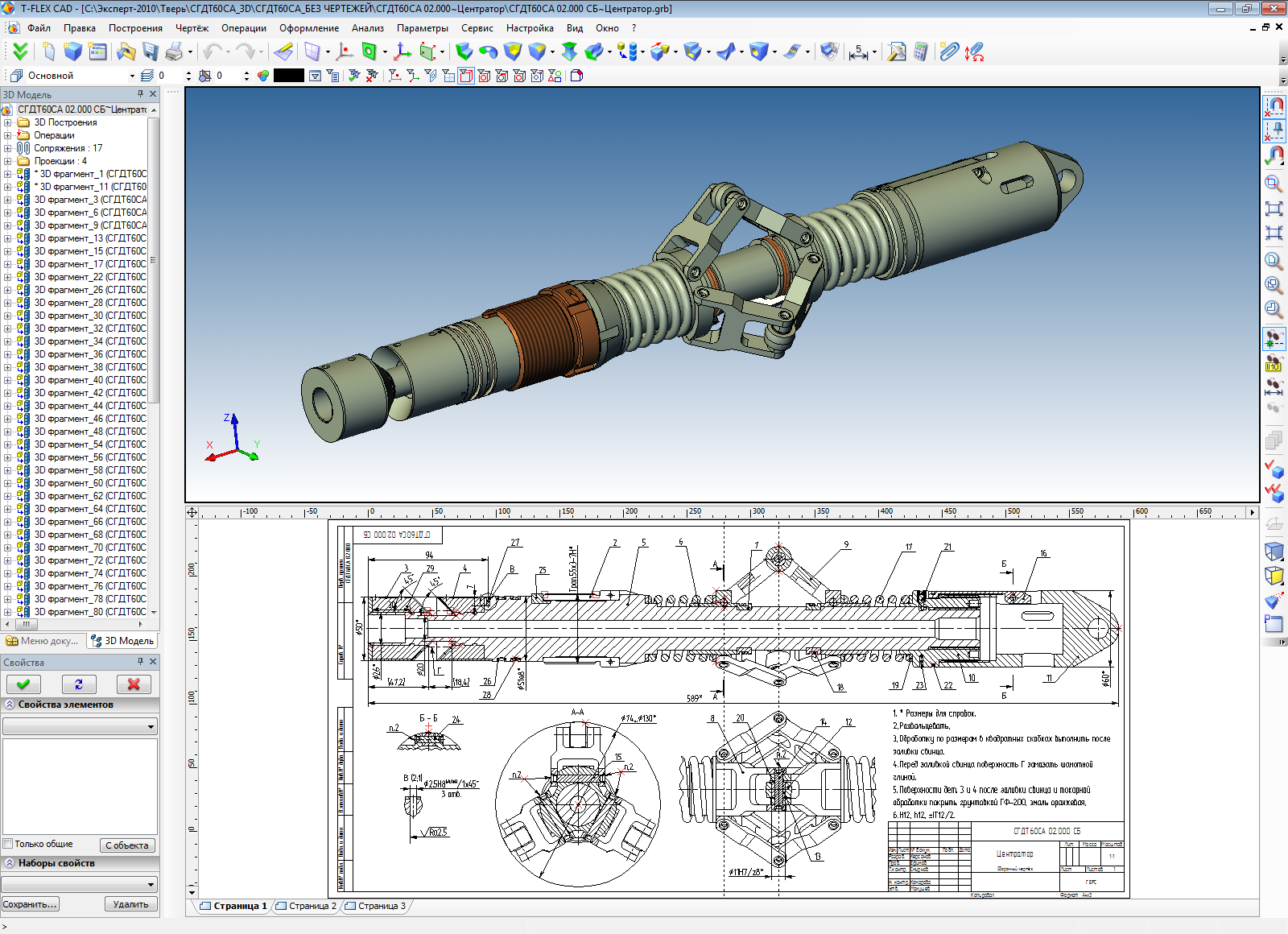Click the model tree horizontal scrollbar
The width and height of the screenshot is (1288, 934).
[x=27, y=624]
